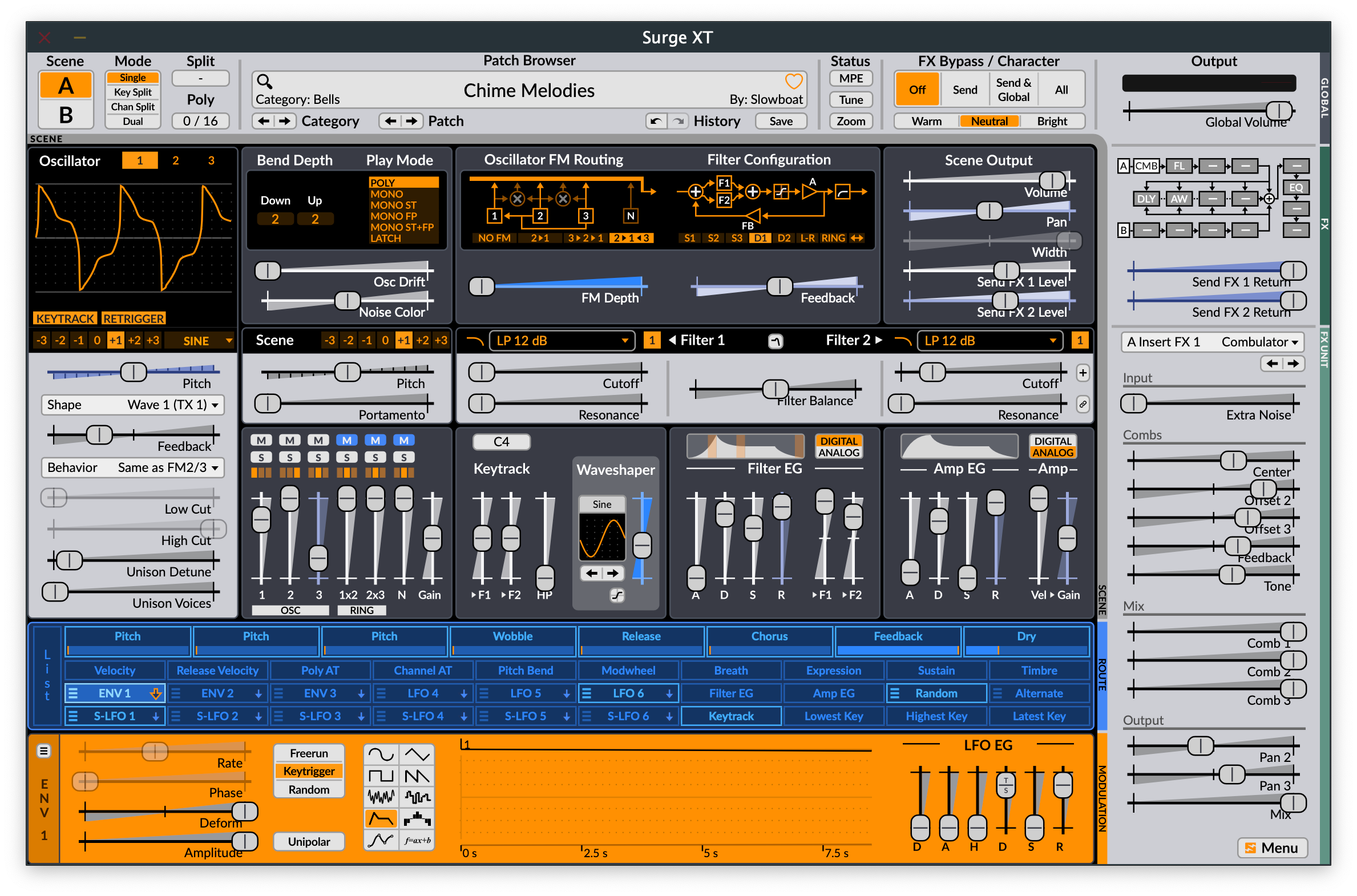
Task: Go to next patch with right arrow
Action: click(411, 121)
